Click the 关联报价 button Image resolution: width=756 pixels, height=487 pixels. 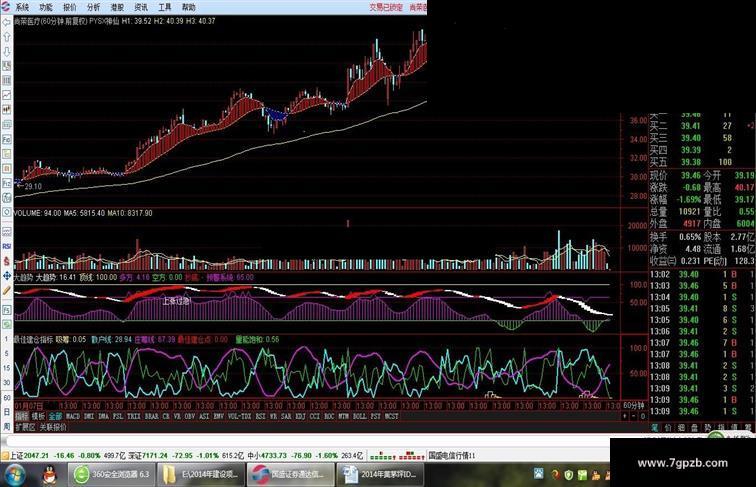click(x=53, y=427)
